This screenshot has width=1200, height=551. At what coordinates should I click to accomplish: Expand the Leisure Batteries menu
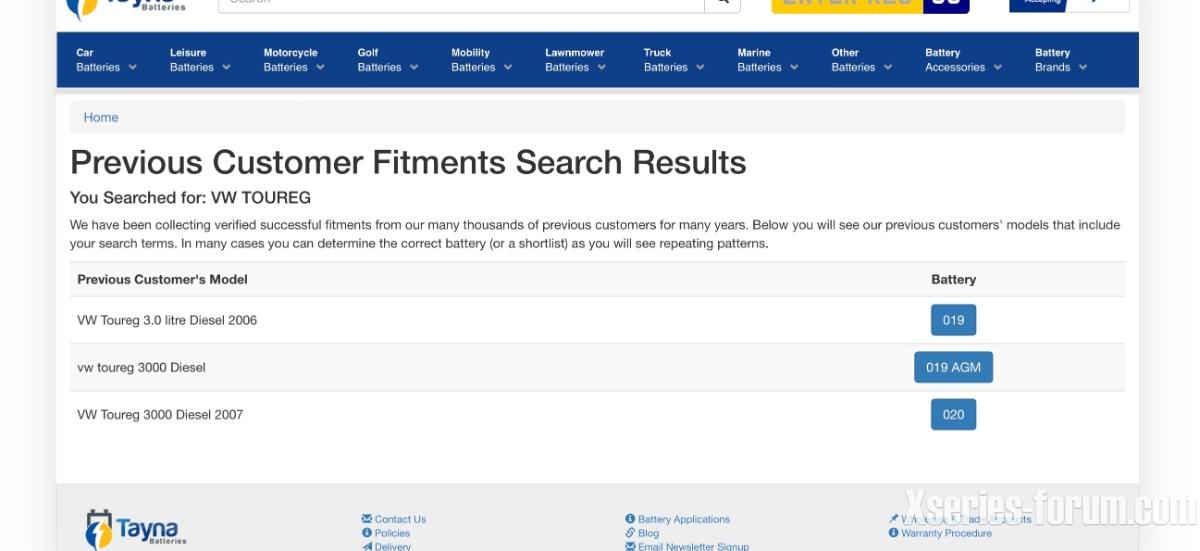click(200, 60)
